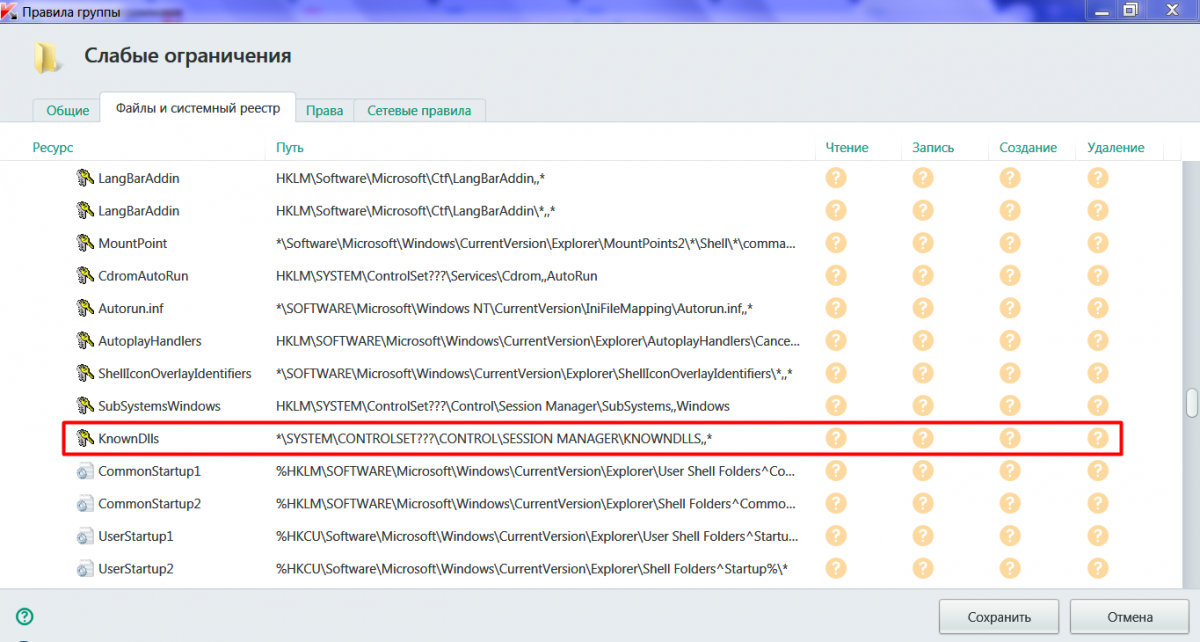The height and width of the screenshot is (642, 1200).
Task: Click the AutoplayHandlers registry icon
Action: pyautogui.click(x=85, y=341)
